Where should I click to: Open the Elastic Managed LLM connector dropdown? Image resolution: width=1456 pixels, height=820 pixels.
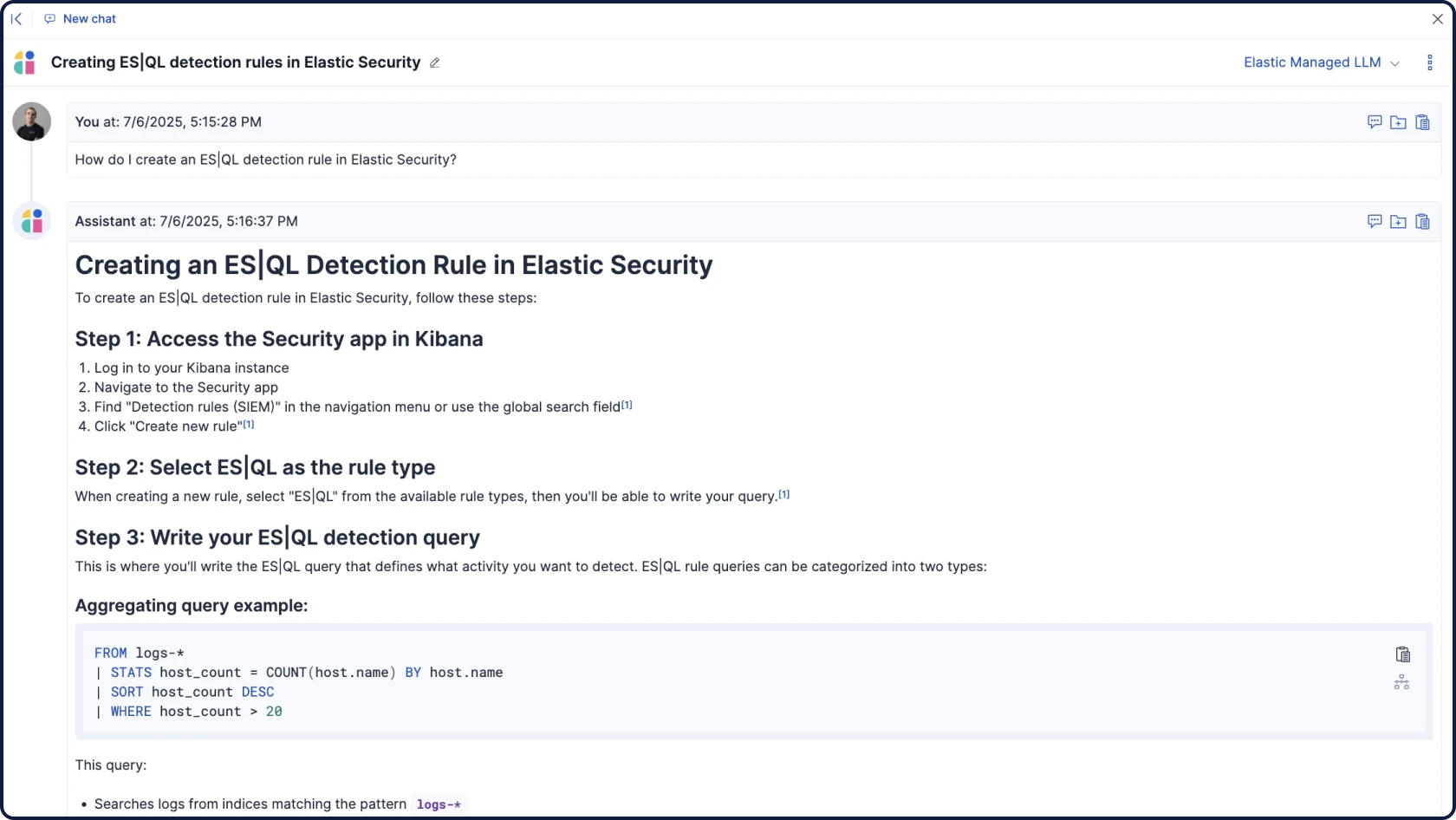pos(1322,62)
